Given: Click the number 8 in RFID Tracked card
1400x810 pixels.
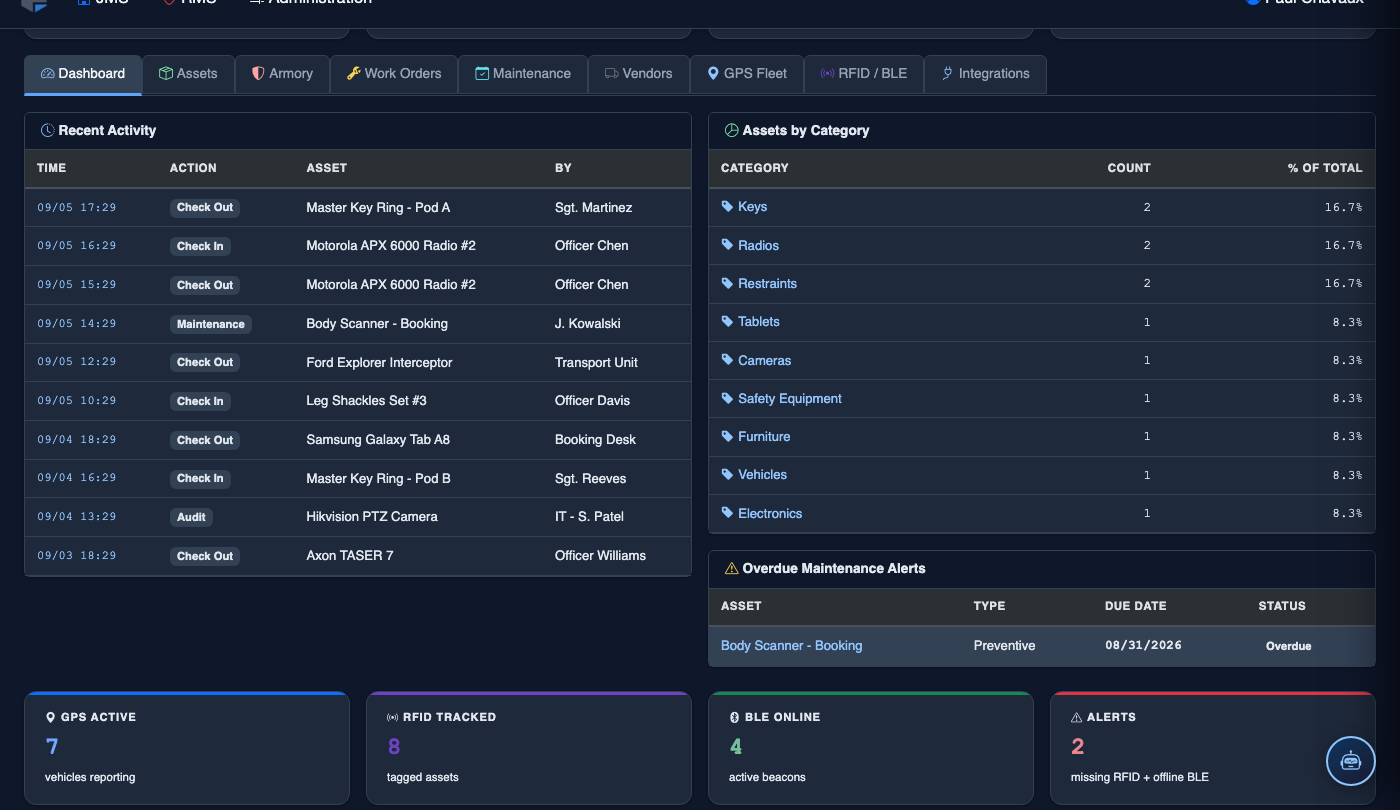Looking at the screenshot, I should [394, 746].
